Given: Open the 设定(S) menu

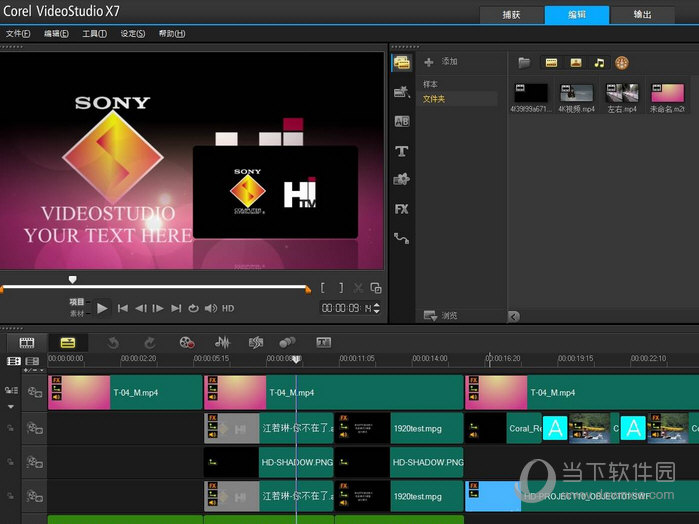Looking at the screenshot, I should pos(133,33).
